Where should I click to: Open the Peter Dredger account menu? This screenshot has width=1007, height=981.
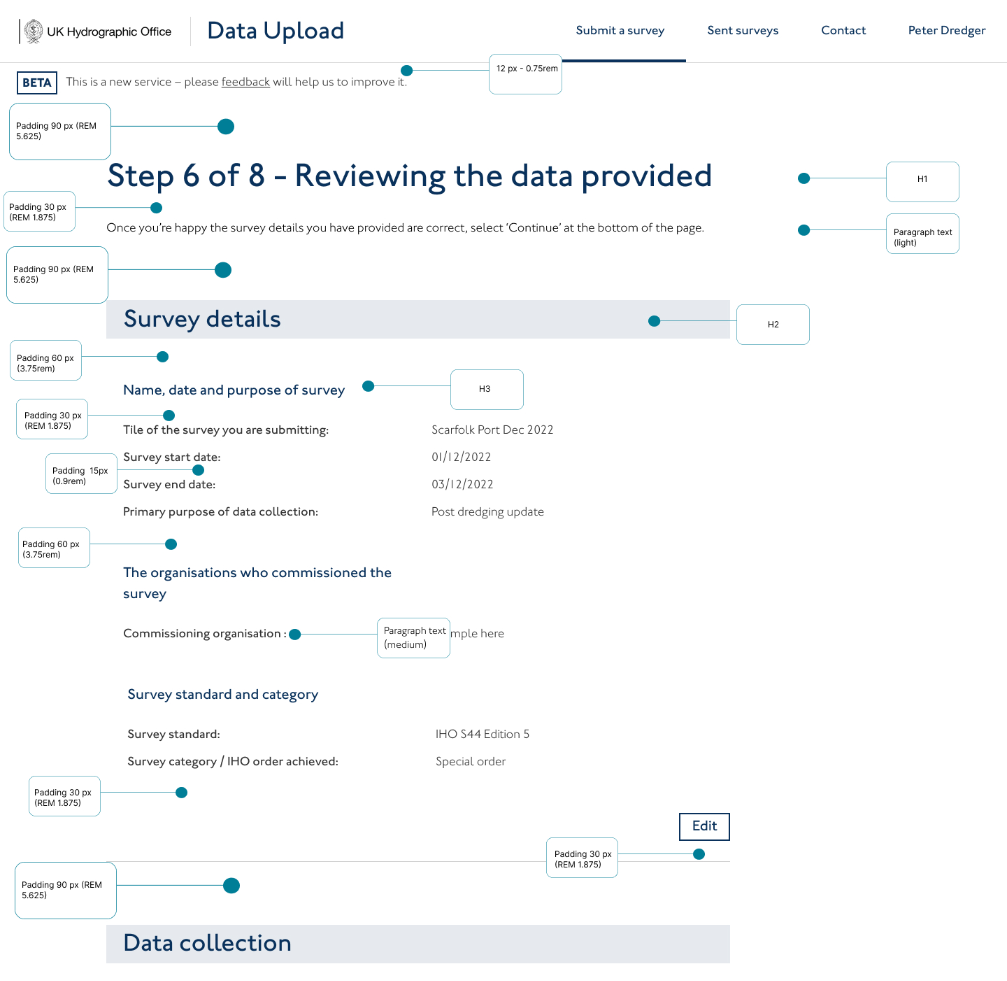click(x=946, y=31)
